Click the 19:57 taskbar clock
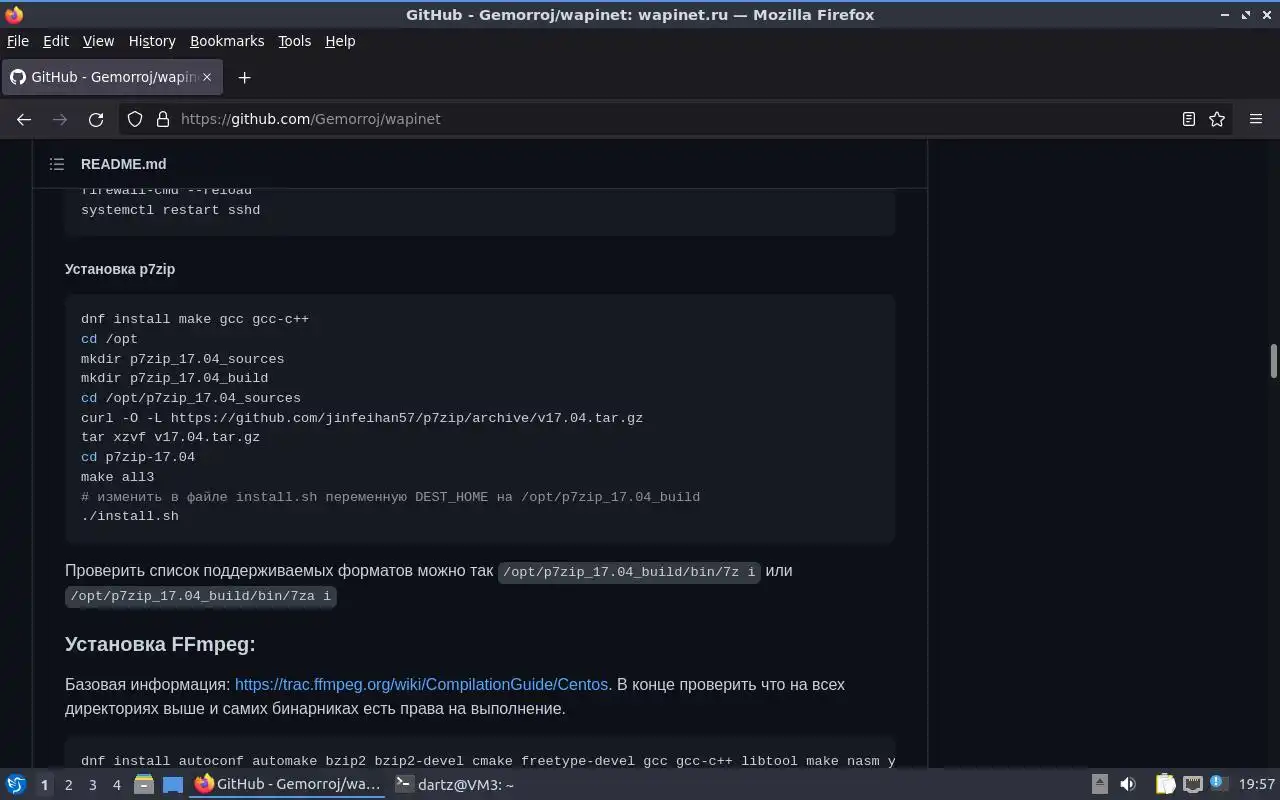1280x800 pixels. [x=1257, y=785]
